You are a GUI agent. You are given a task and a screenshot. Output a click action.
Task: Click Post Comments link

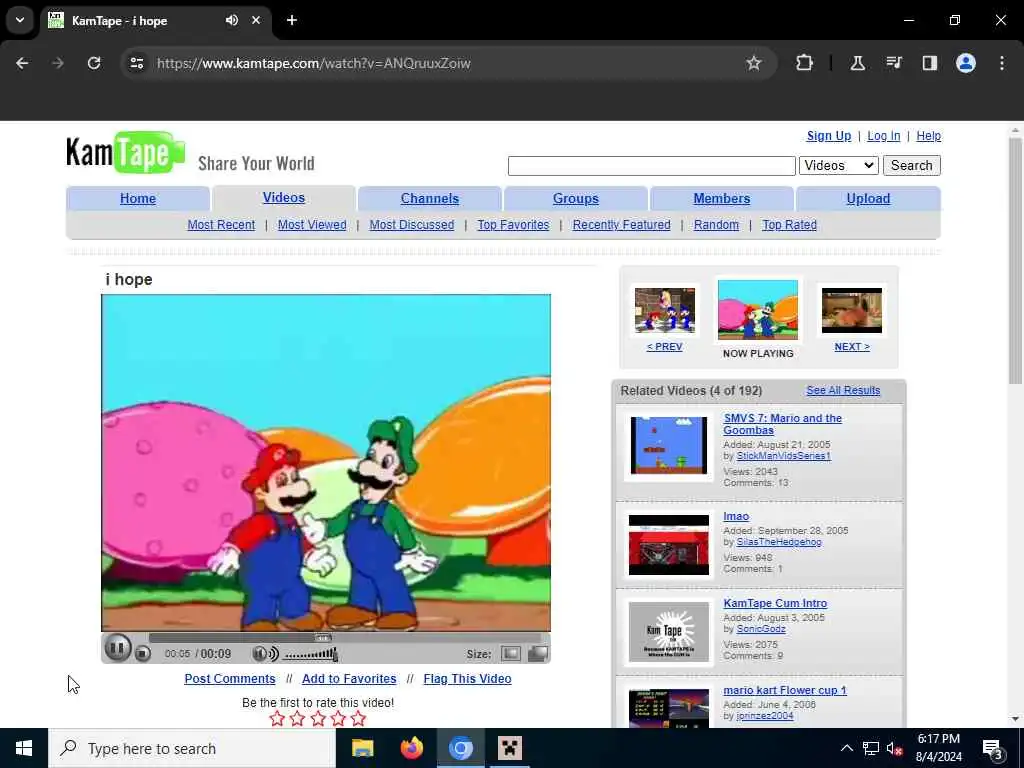click(230, 679)
